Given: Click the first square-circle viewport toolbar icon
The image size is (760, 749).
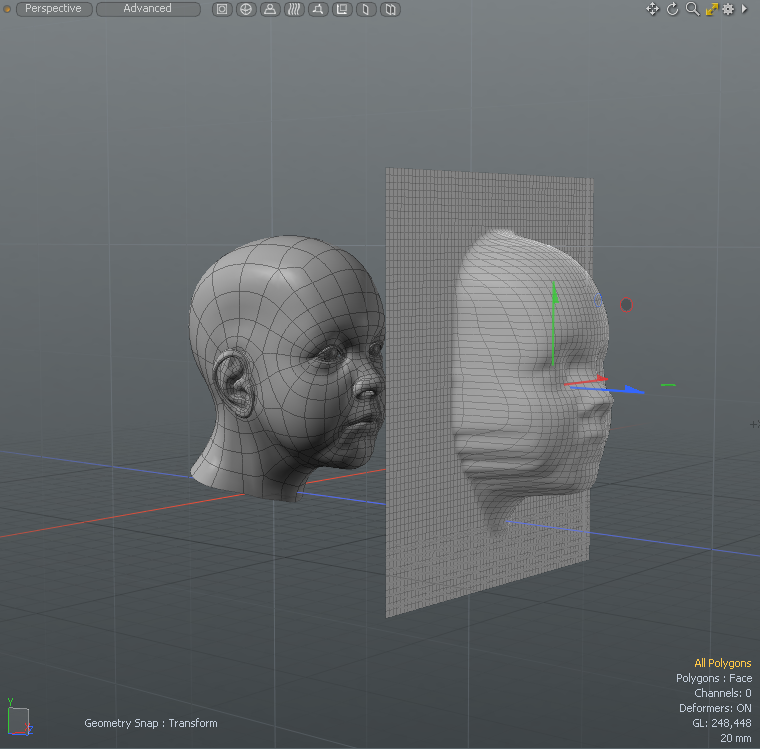Looking at the screenshot, I should (x=222, y=9).
